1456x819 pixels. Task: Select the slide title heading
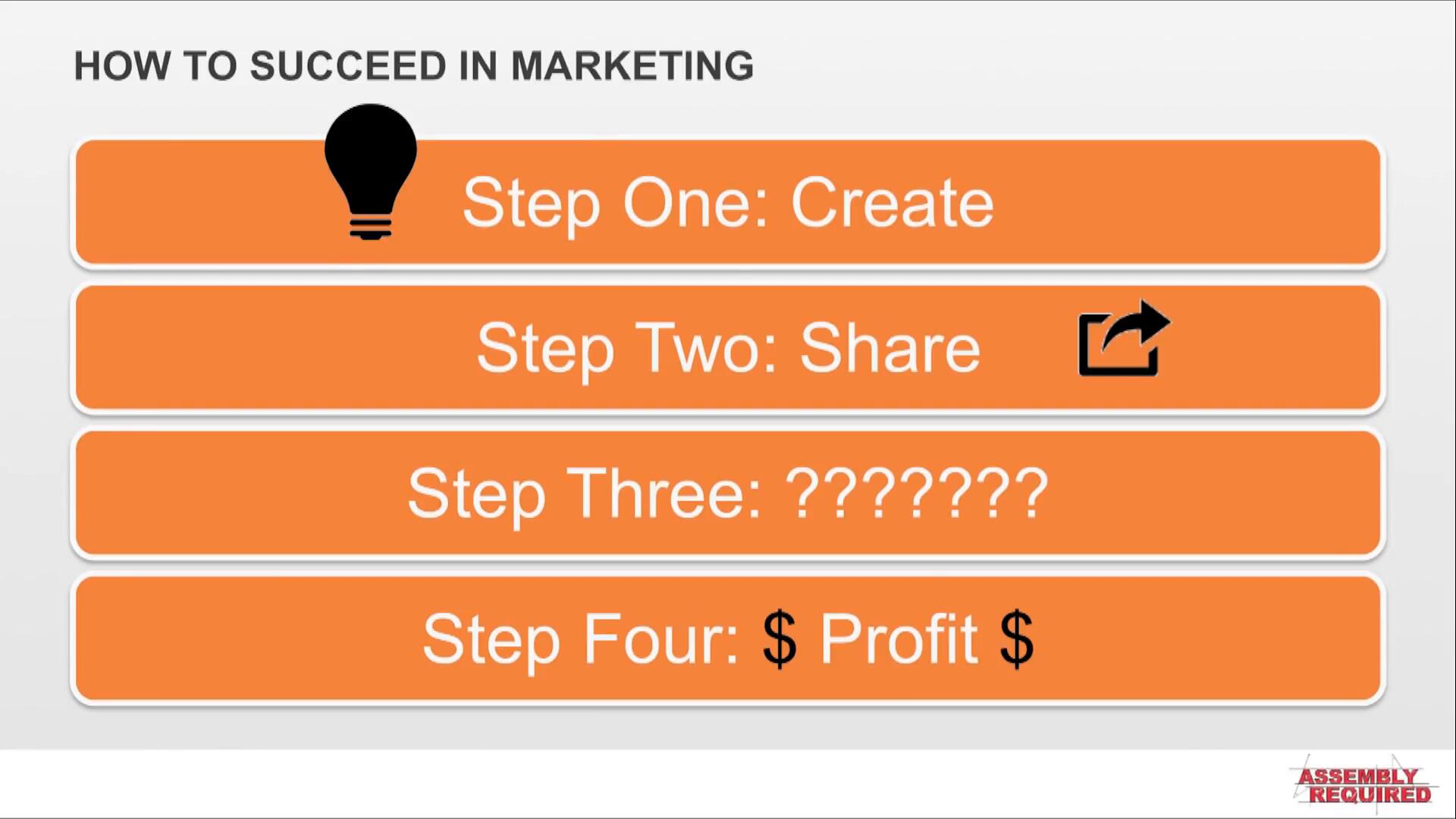tap(413, 66)
